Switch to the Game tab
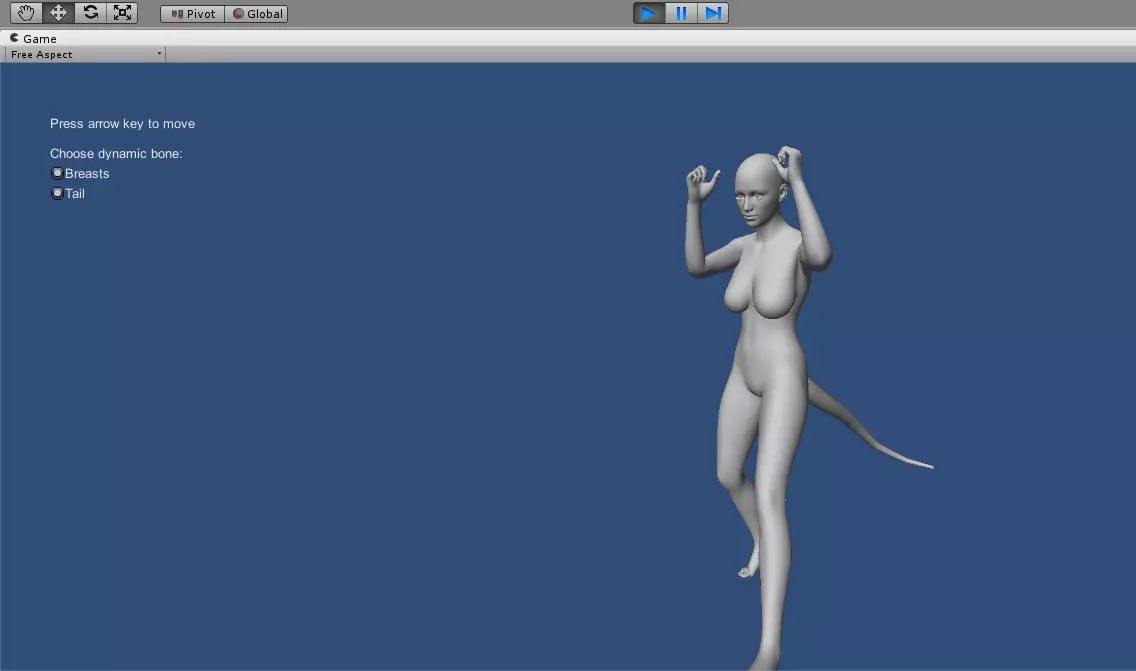The image size is (1136, 671). [x=40, y=38]
